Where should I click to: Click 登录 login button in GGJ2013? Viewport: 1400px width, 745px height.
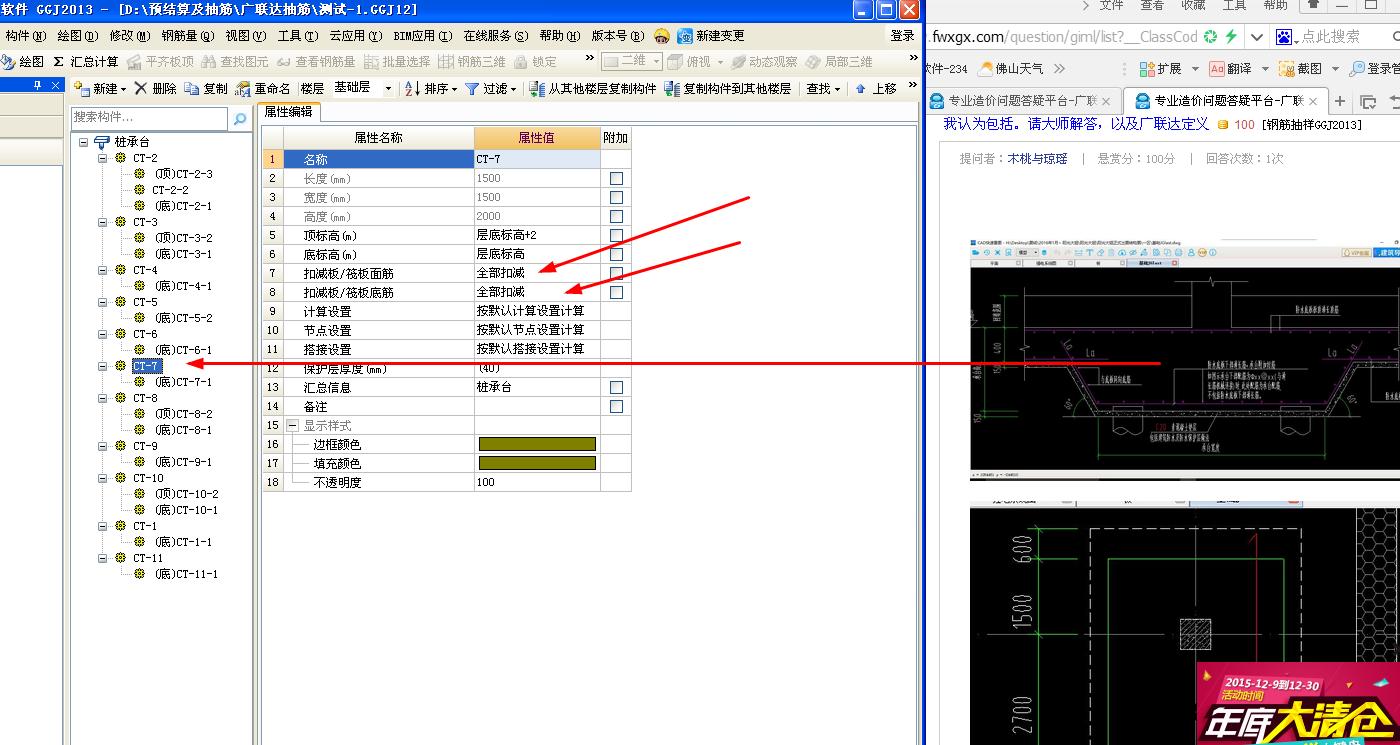click(902, 35)
